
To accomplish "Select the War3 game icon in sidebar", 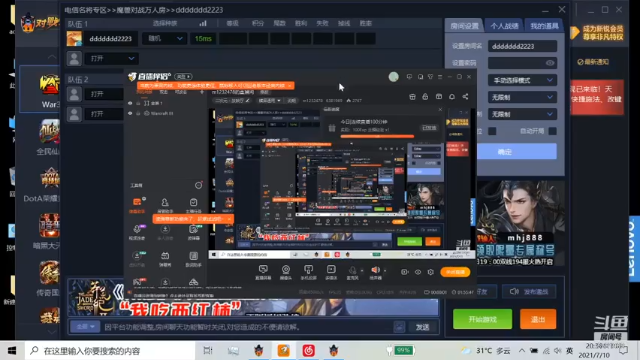I will pyautogui.click(x=49, y=89).
